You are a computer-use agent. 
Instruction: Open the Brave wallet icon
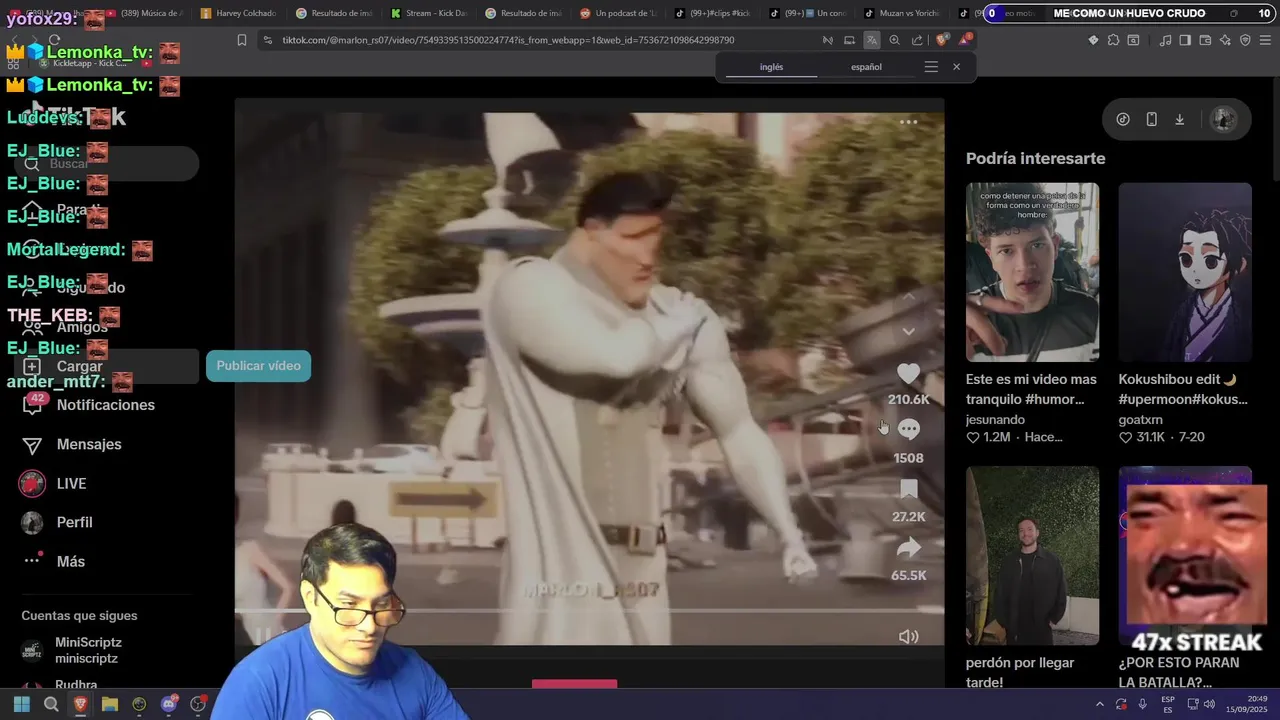[1205, 40]
